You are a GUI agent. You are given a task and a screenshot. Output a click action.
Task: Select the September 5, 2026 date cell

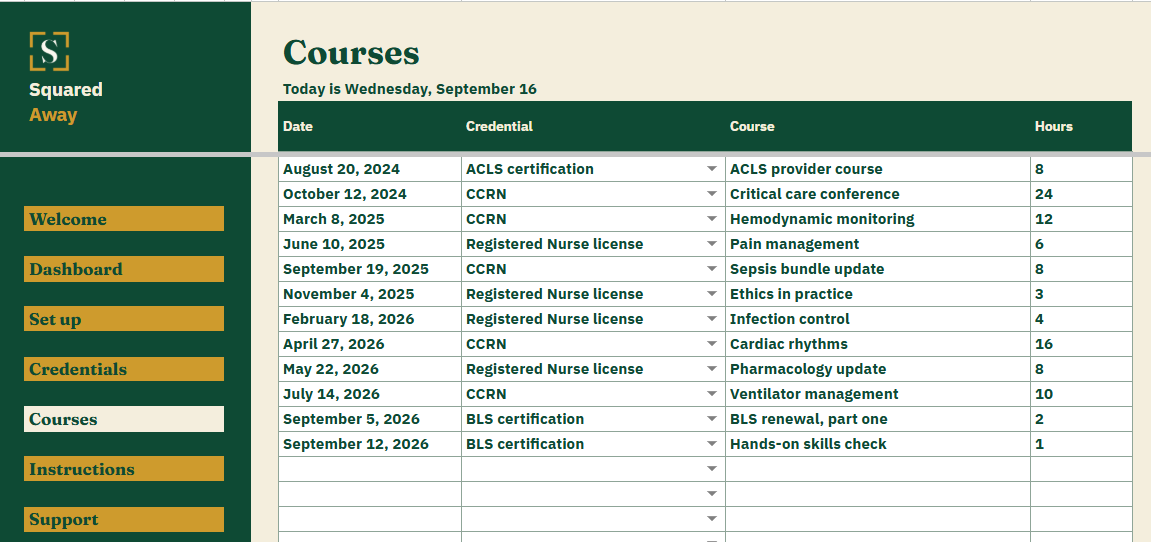tap(370, 419)
